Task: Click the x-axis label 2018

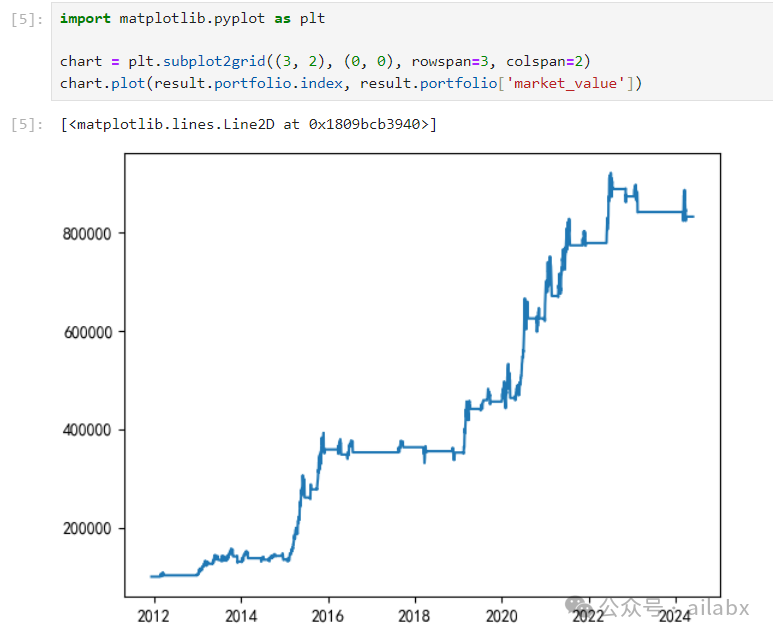Action: pyautogui.click(x=414, y=616)
